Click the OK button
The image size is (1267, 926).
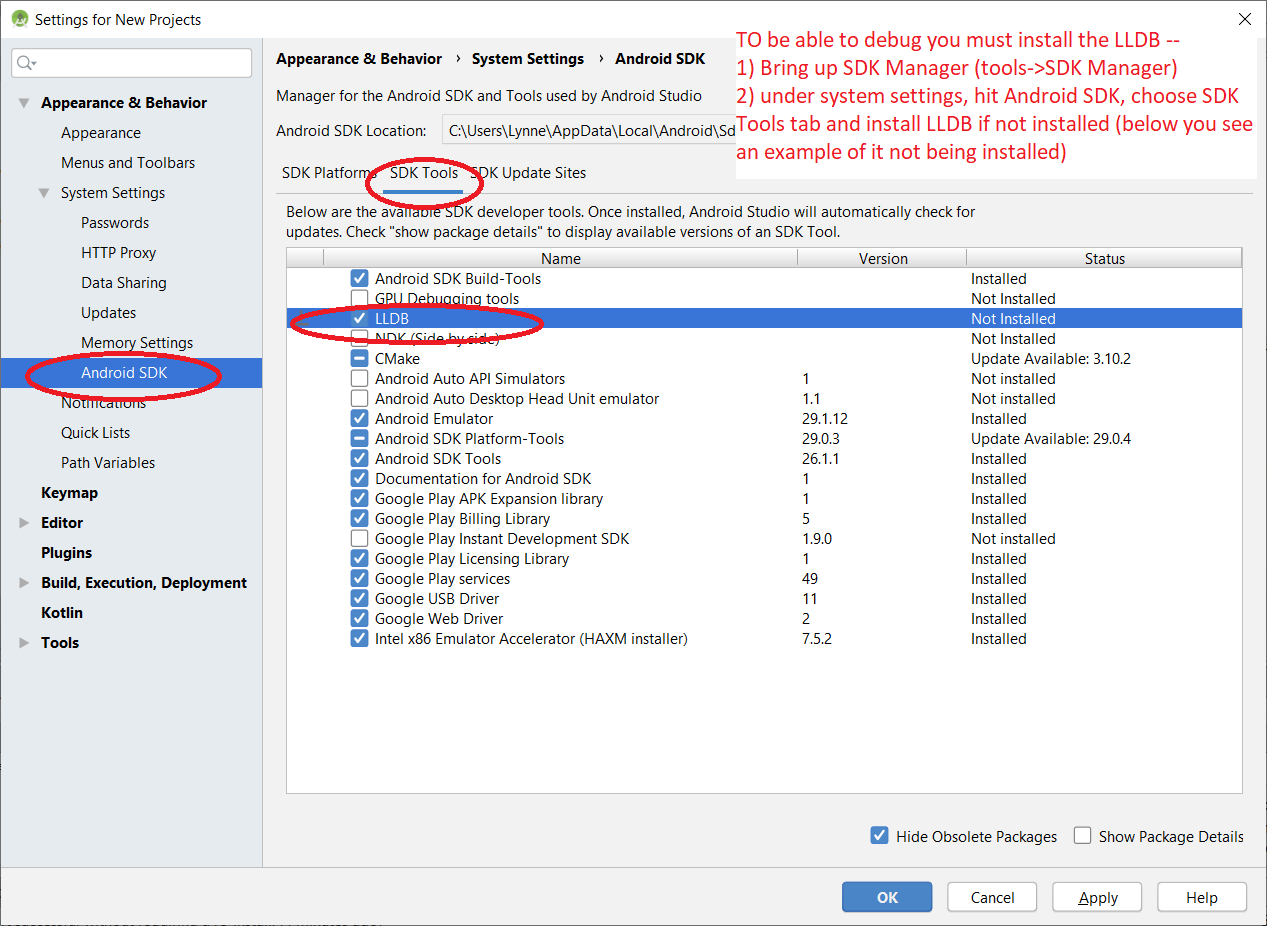(x=887, y=897)
